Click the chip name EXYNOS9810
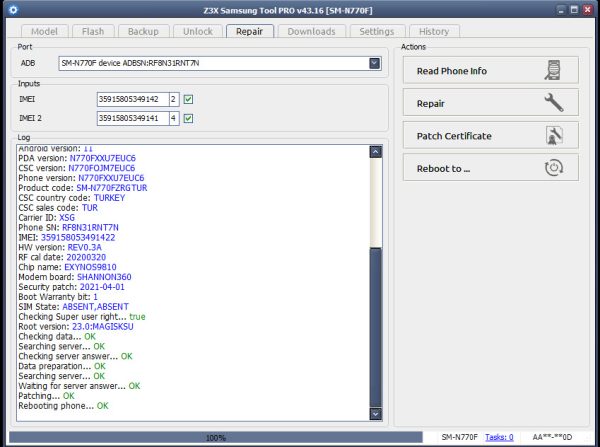This screenshot has height=447, width=600. tap(90, 267)
